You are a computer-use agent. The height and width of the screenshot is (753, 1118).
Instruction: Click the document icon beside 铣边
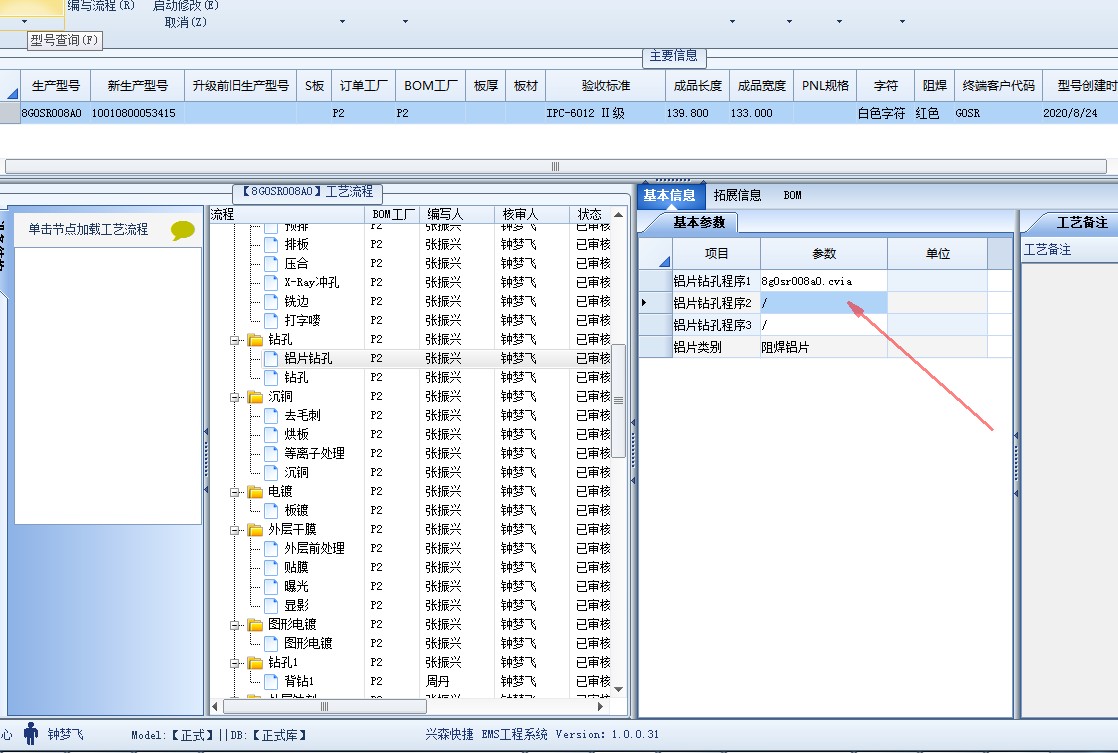coord(271,302)
